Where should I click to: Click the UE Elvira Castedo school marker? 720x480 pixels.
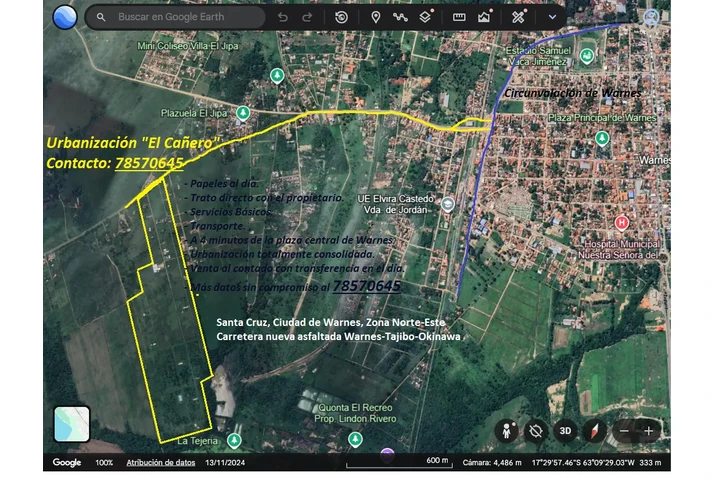(448, 204)
